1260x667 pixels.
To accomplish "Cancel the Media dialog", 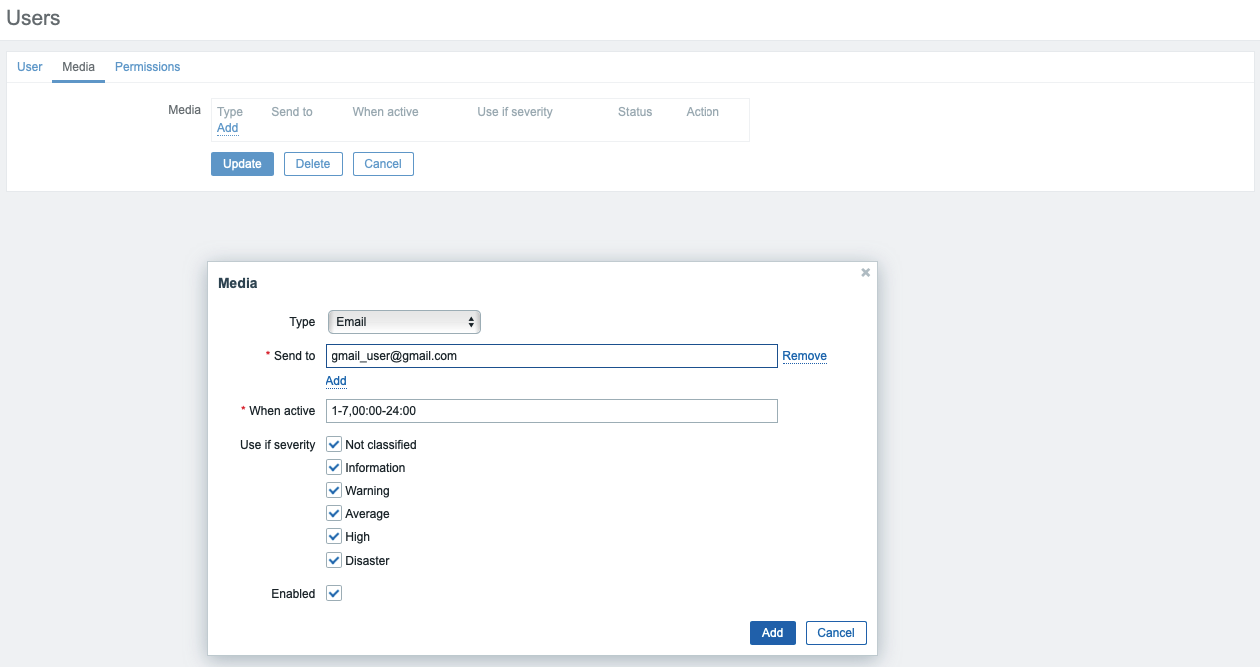I will coord(835,633).
